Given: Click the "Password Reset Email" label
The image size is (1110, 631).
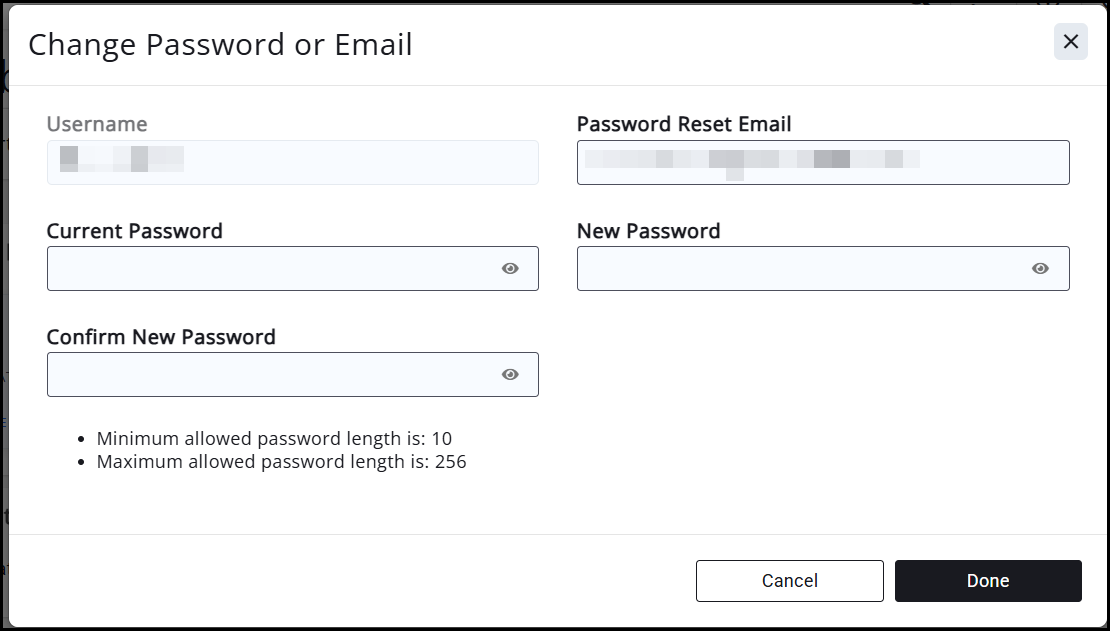Looking at the screenshot, I should [x=684, y=124].
